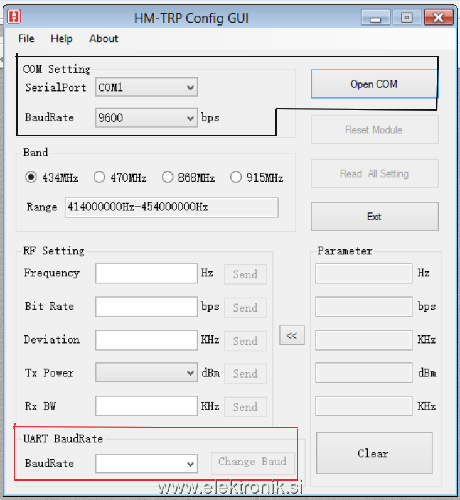Minimize the HM-TRP Config GUI window
The image size is (460, 500).
376,17
